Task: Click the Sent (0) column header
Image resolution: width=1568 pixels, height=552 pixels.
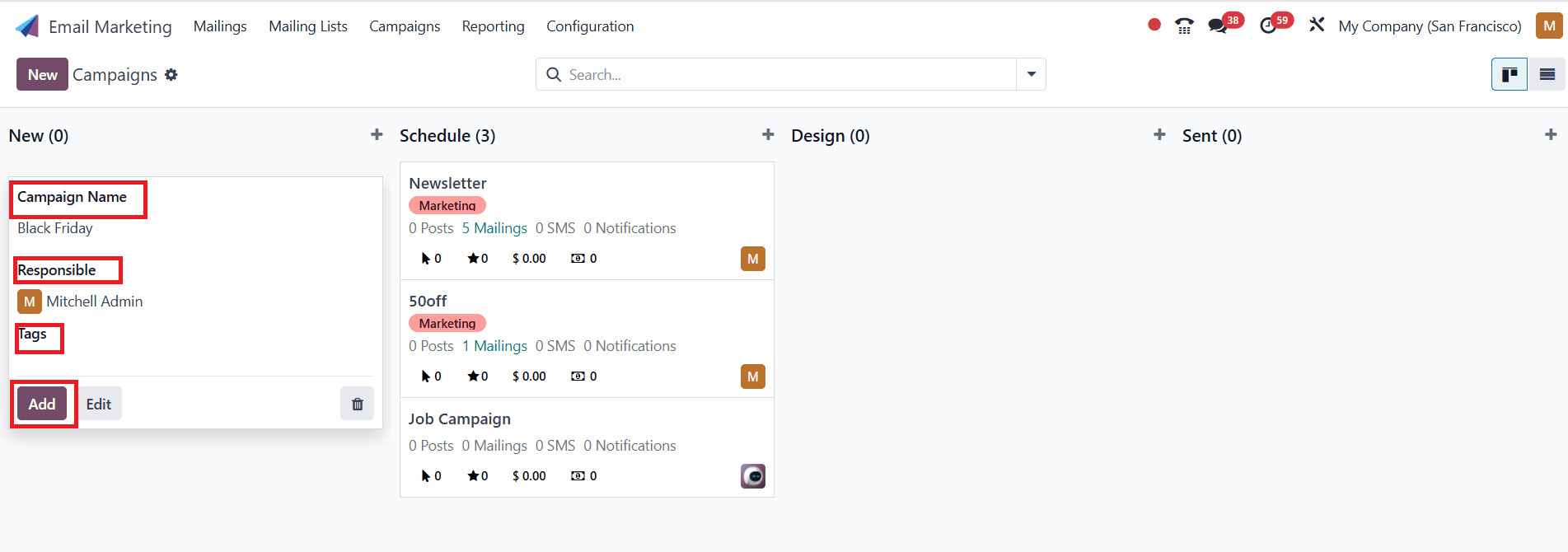Action: [x=1212, y=135]
